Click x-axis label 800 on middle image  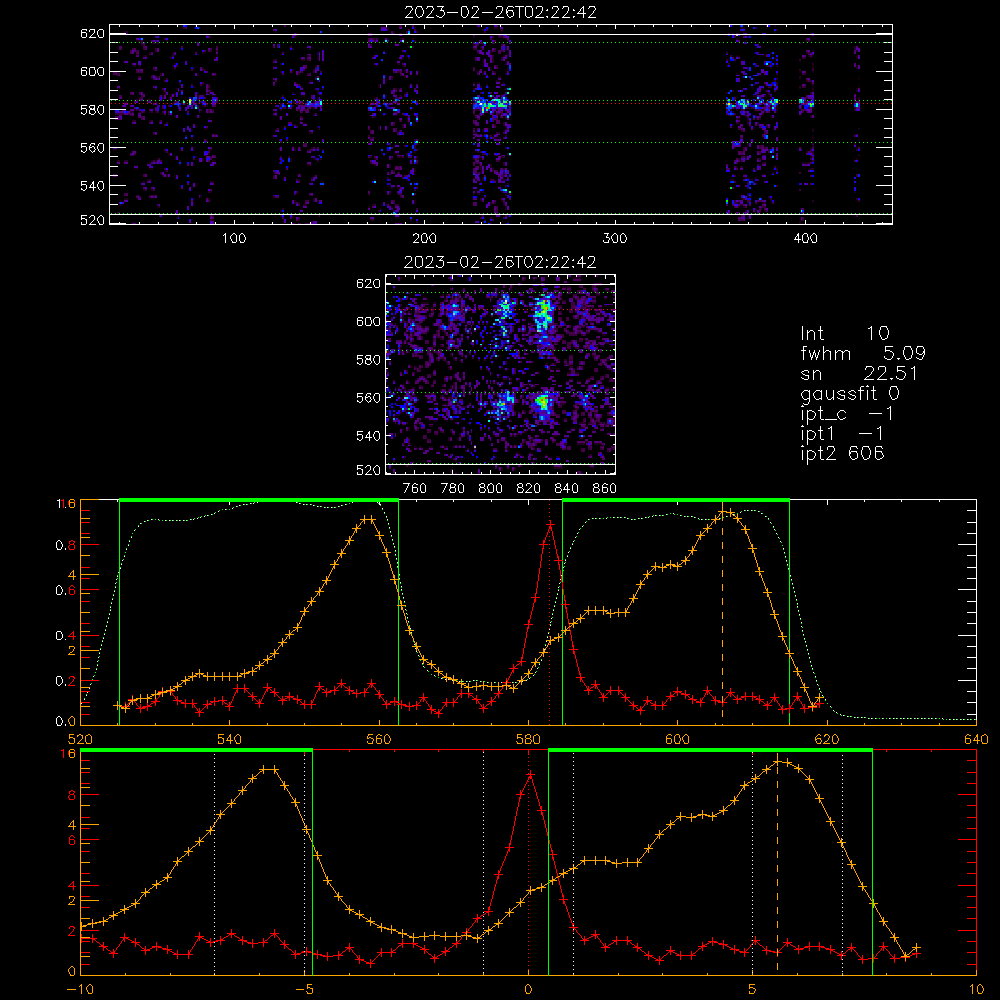tap(490, 489)
